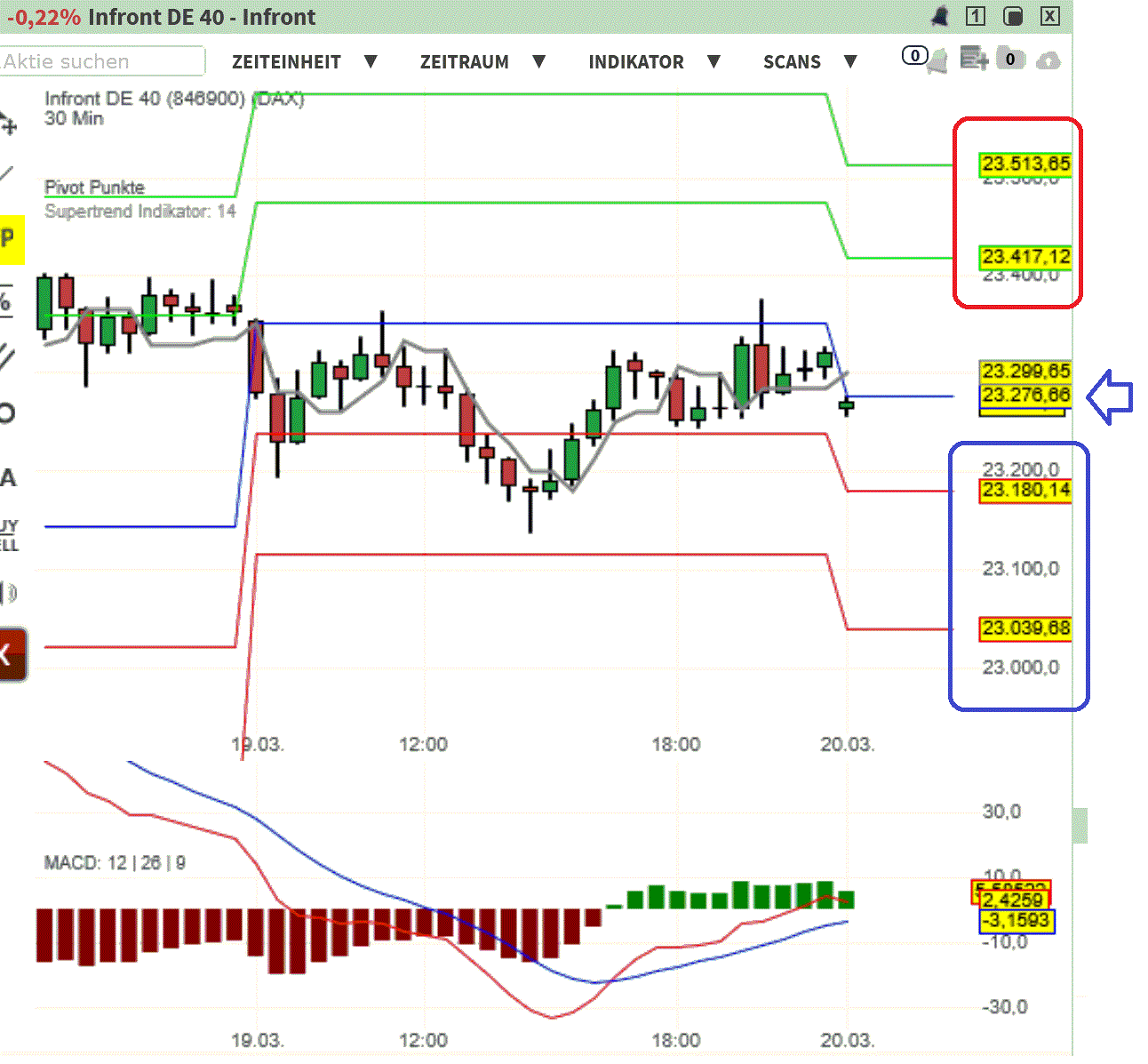This screenshot has width=1148, height=1064.
Task: Click the price alert bell icon
Action: [x=936, y=59]
